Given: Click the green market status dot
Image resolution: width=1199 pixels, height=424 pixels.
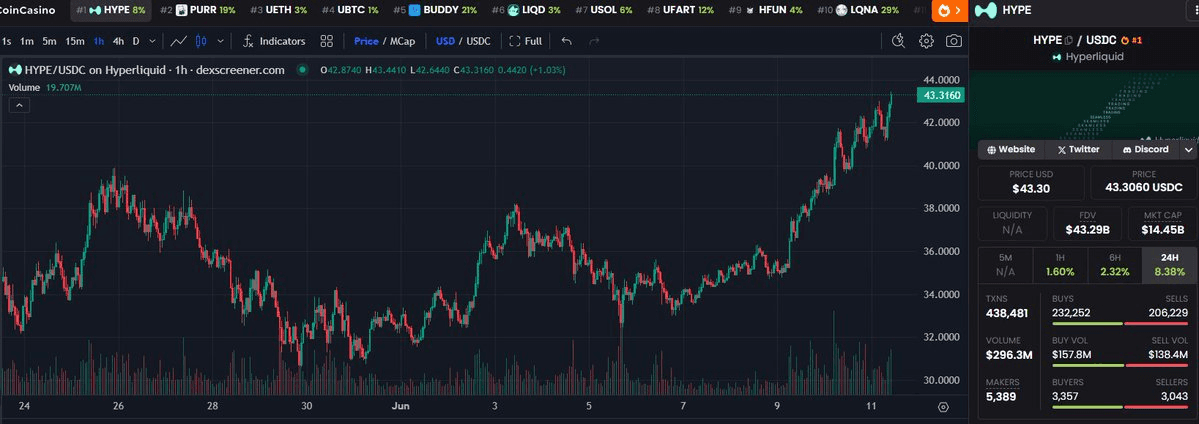Looking at the screenshot, I should (x=303, y=70).
